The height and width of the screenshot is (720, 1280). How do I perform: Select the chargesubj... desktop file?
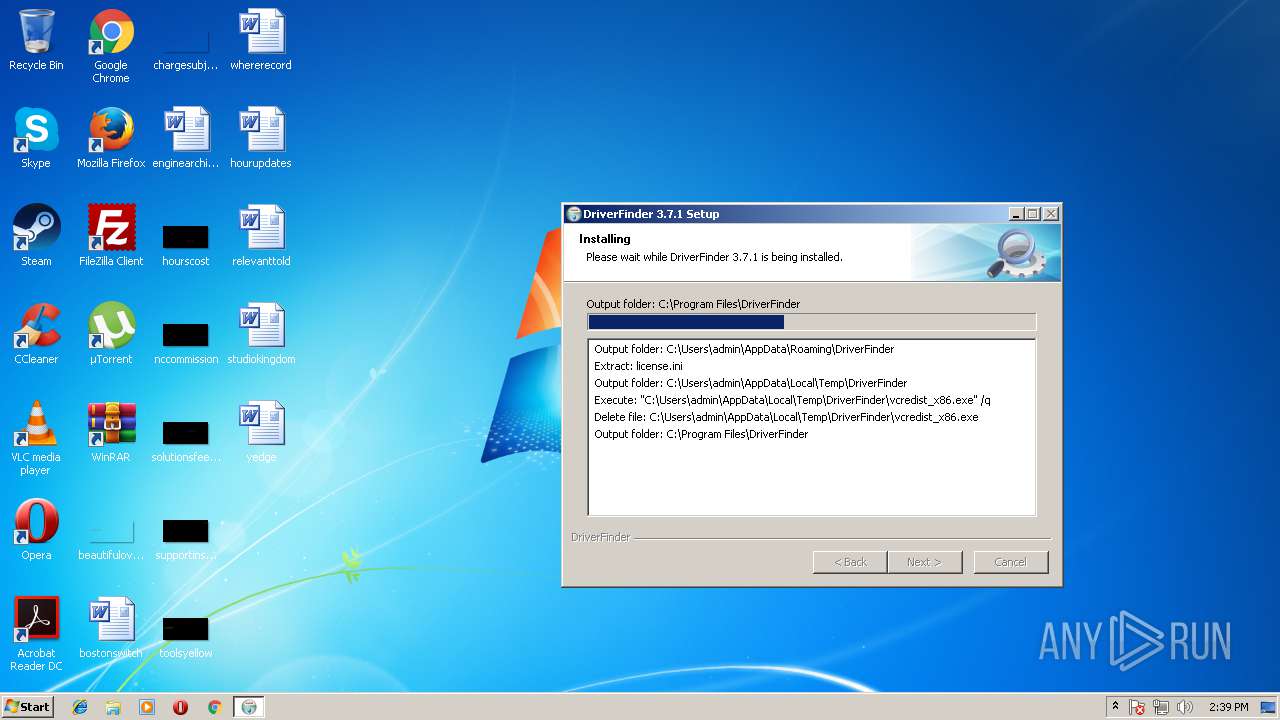click(x=185, y=46)
